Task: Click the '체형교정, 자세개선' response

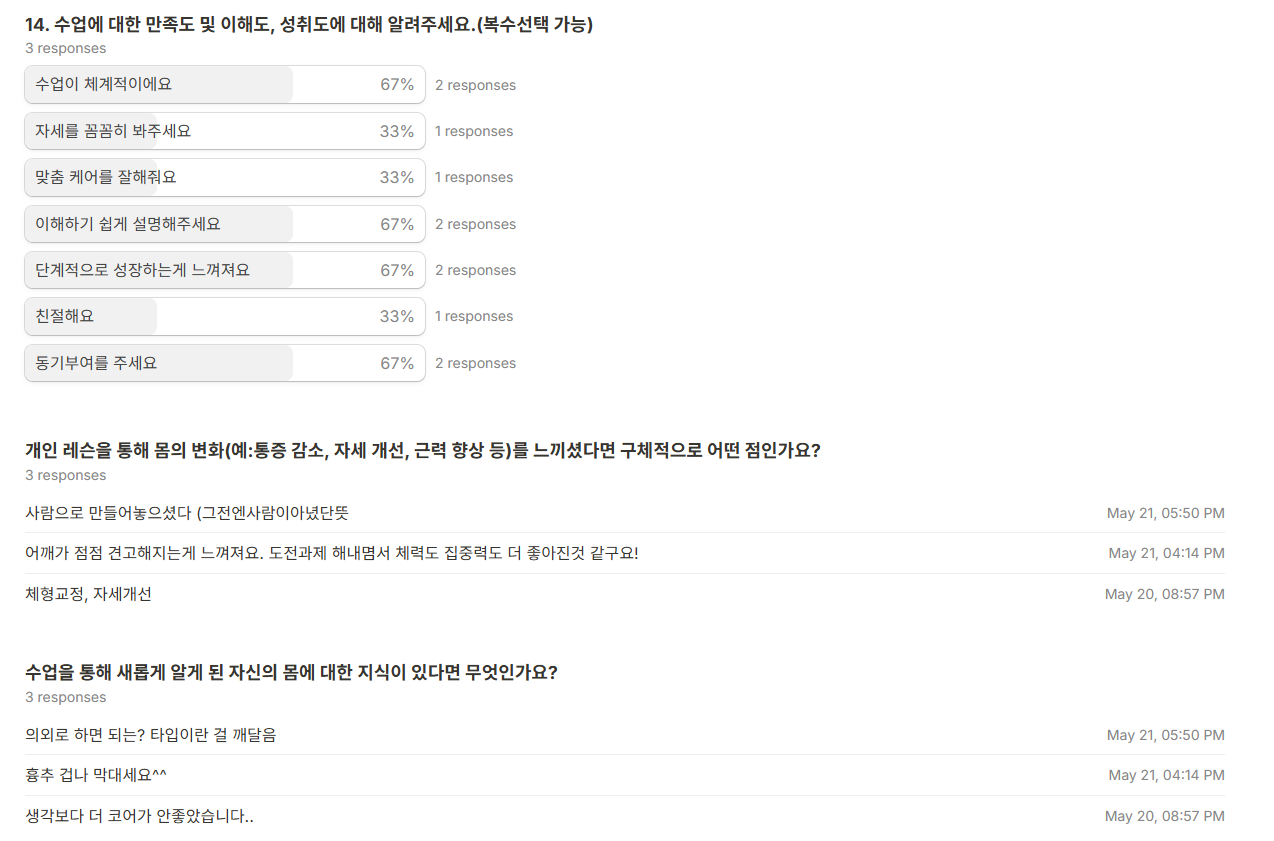Action: click(88, 594)
